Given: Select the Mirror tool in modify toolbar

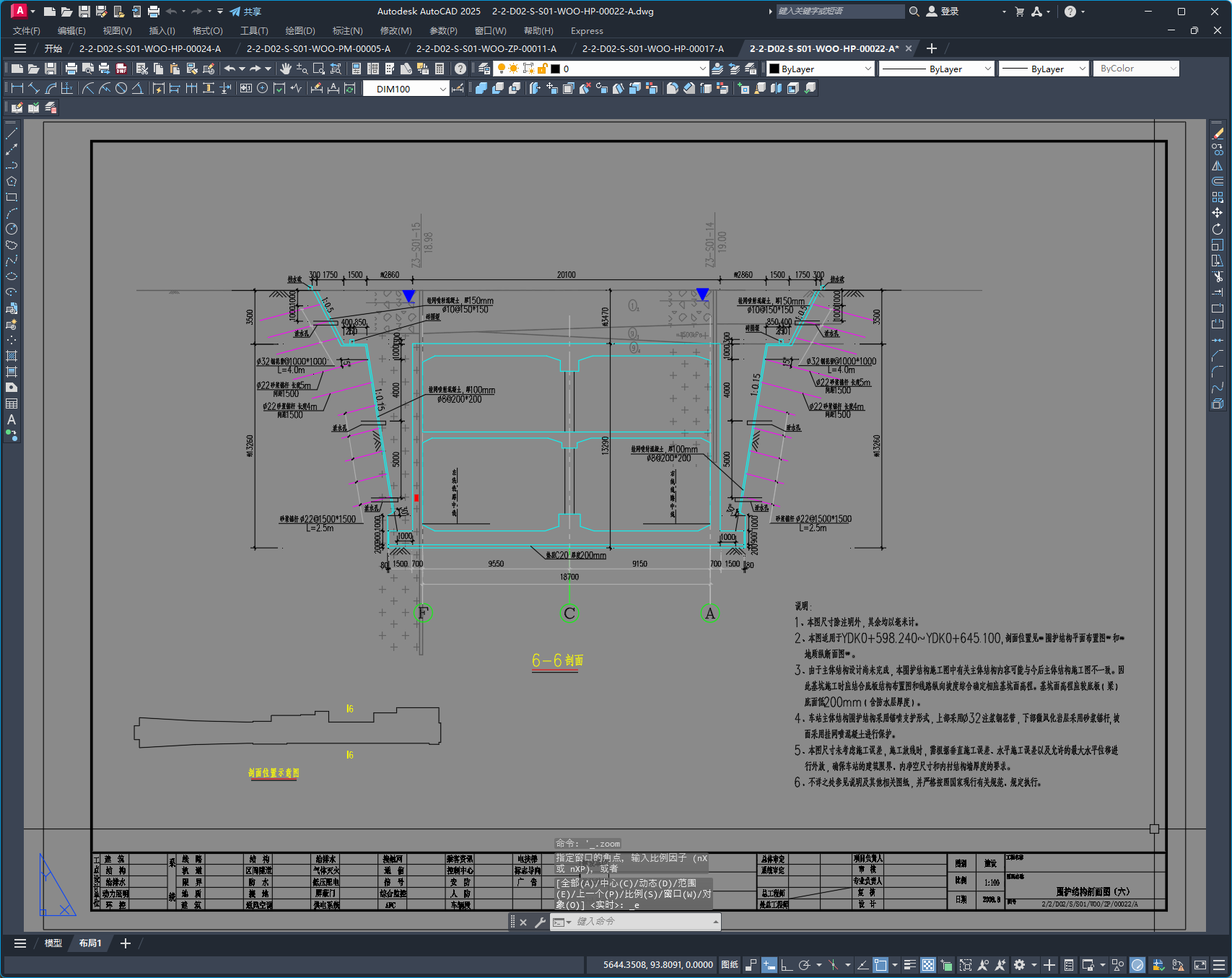Looking at the screenshot, I should [x=1218, y=165].
